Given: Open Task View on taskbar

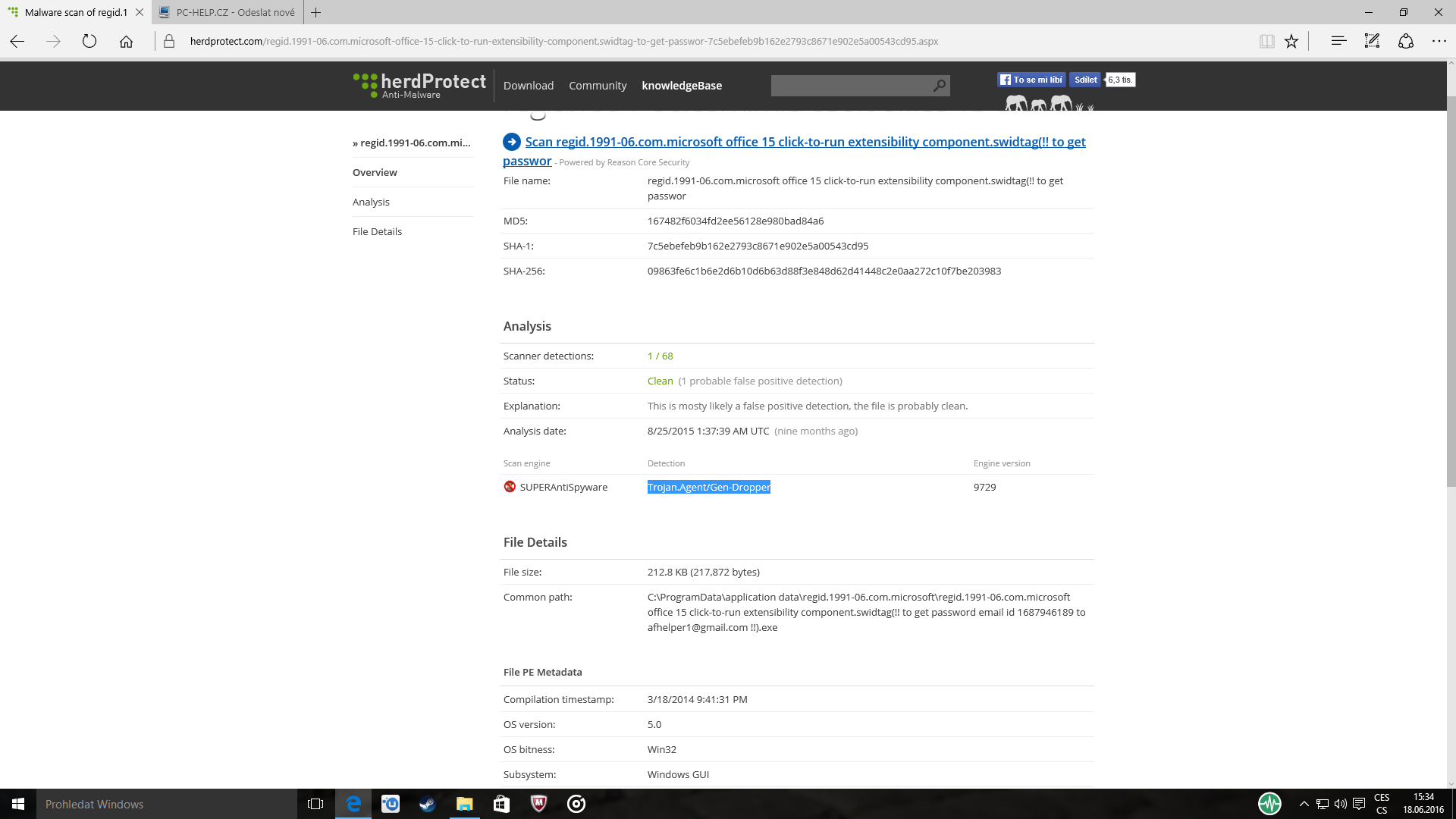Looking at the screenshot, I should tap(315, 804).
